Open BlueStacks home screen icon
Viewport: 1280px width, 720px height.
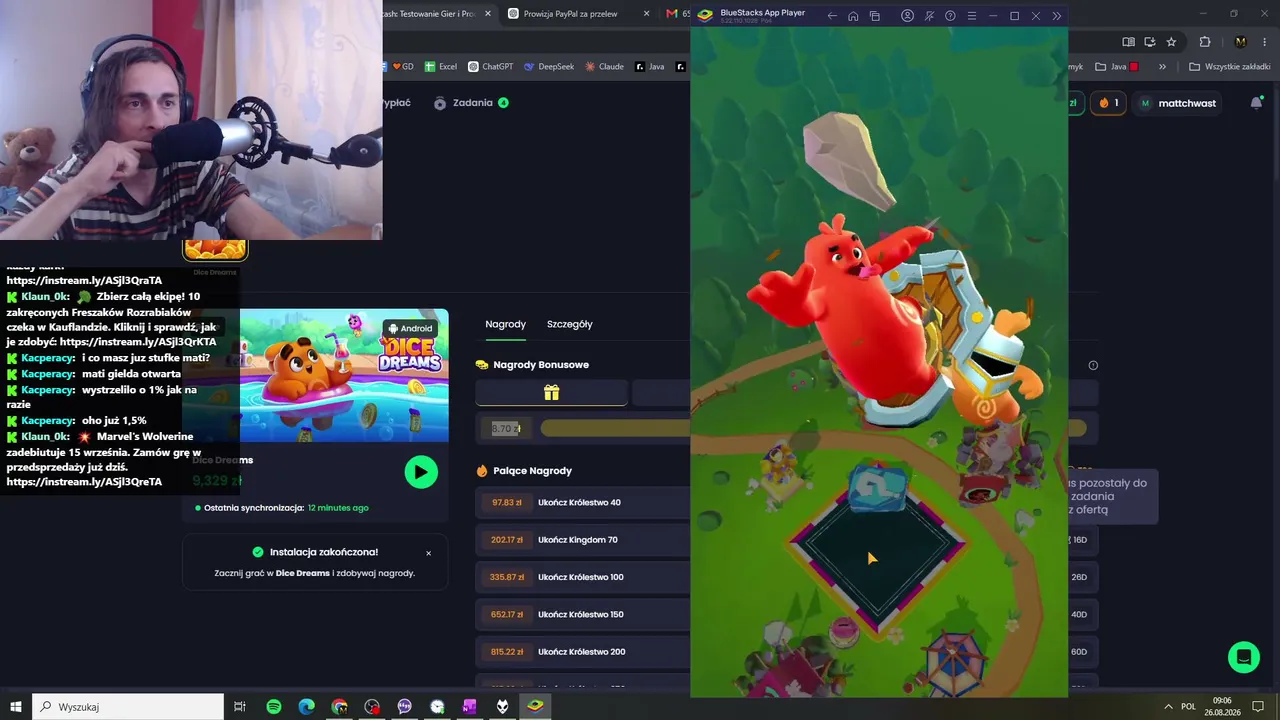(x=853, y=16)
